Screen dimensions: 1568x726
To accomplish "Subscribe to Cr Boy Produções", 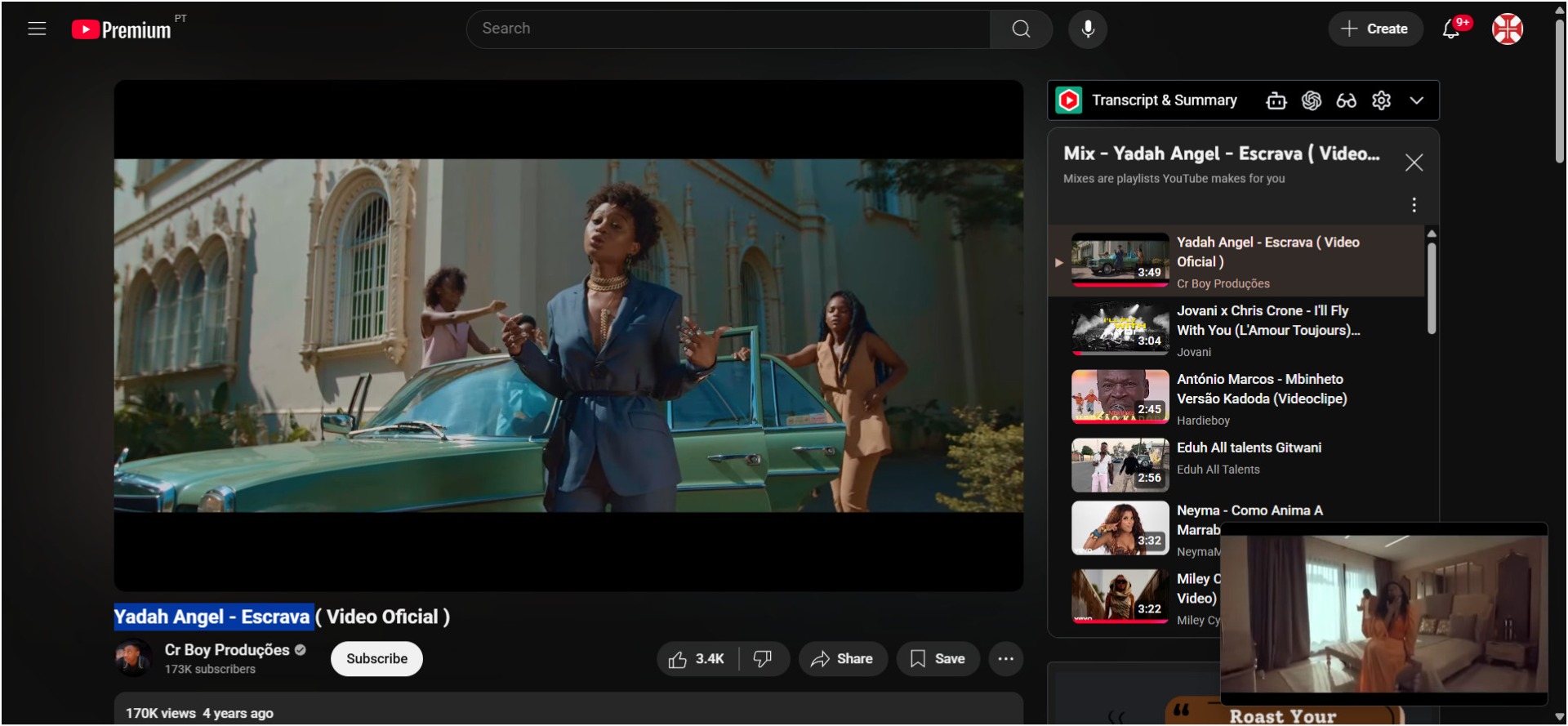I will tap(376, 659).
